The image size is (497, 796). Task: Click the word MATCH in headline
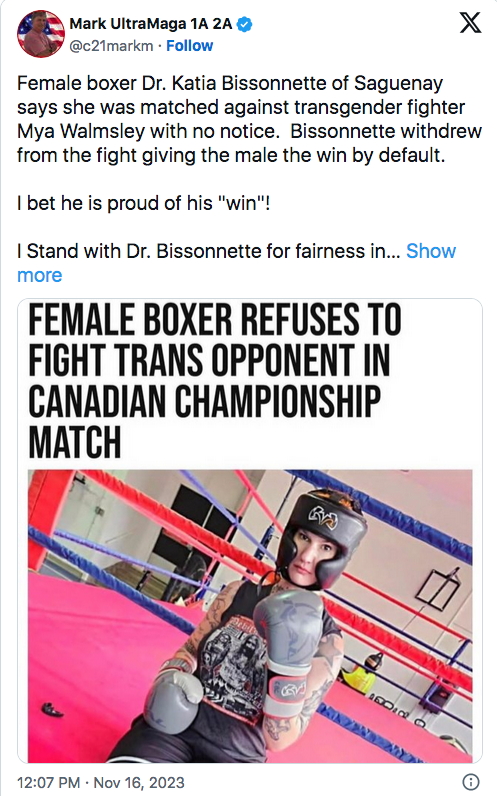click(x=75, y=443)
